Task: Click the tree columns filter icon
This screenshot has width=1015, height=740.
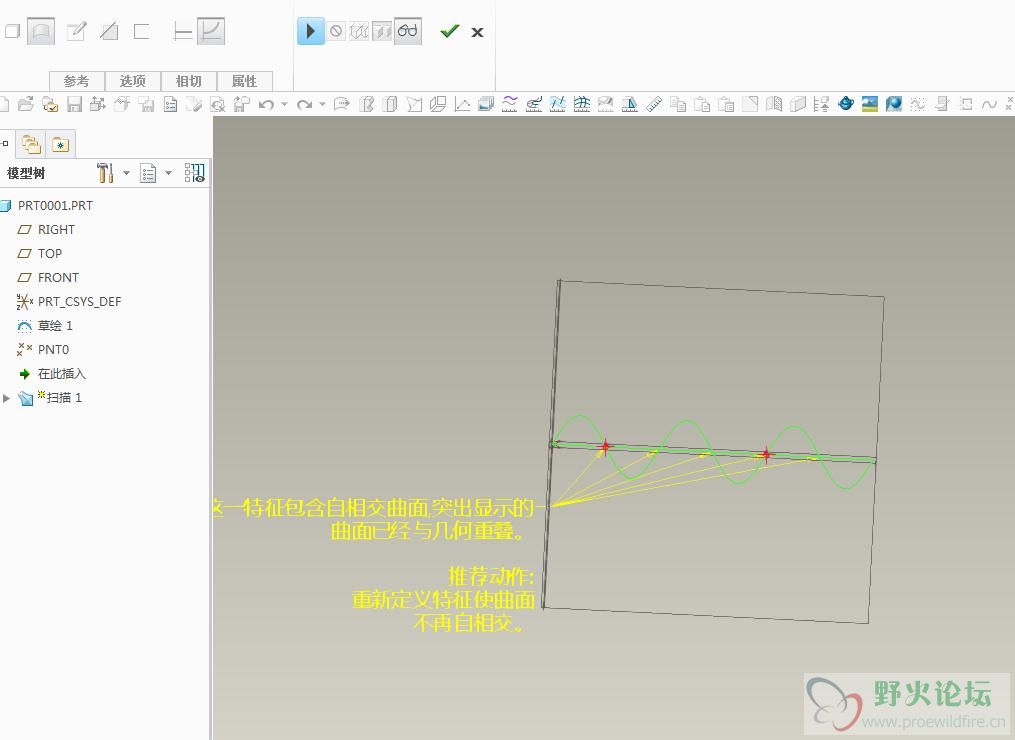Action: click(x=195, y=173)
